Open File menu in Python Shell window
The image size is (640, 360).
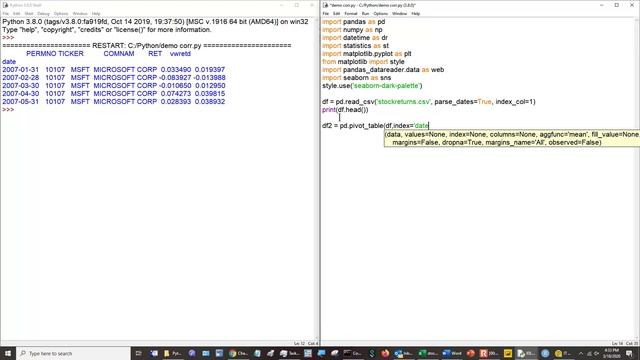point(5,13)
